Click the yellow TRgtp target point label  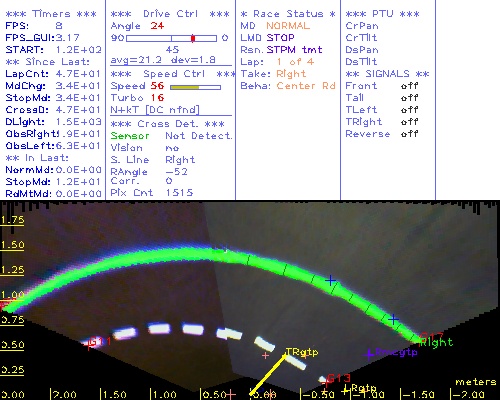[x=302, y=352]
